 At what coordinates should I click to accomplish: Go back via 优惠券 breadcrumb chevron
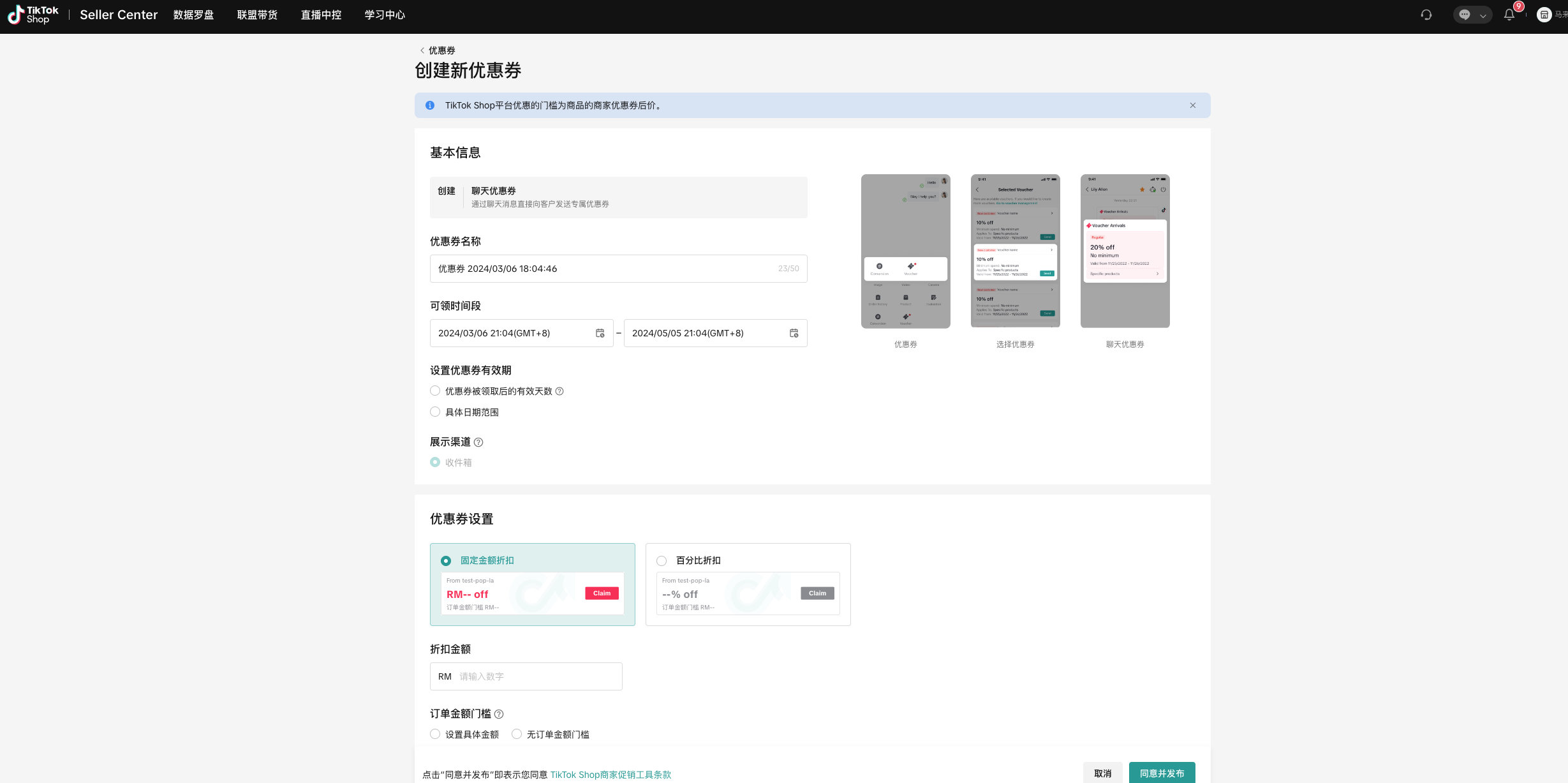click(x=422, y=50)
